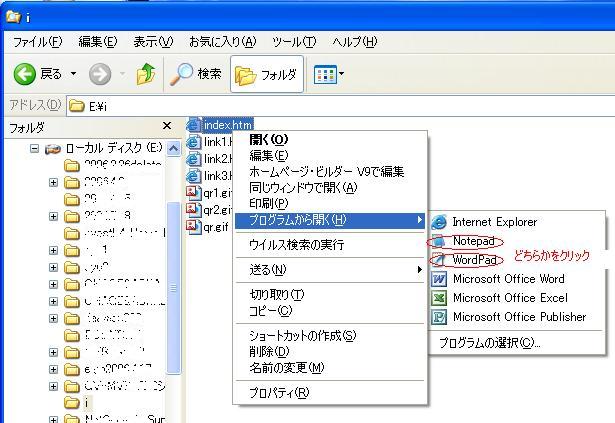
Task: Choose 切り取り(T) in context menu
Action: pyautogui.click(x=330, y=295)
